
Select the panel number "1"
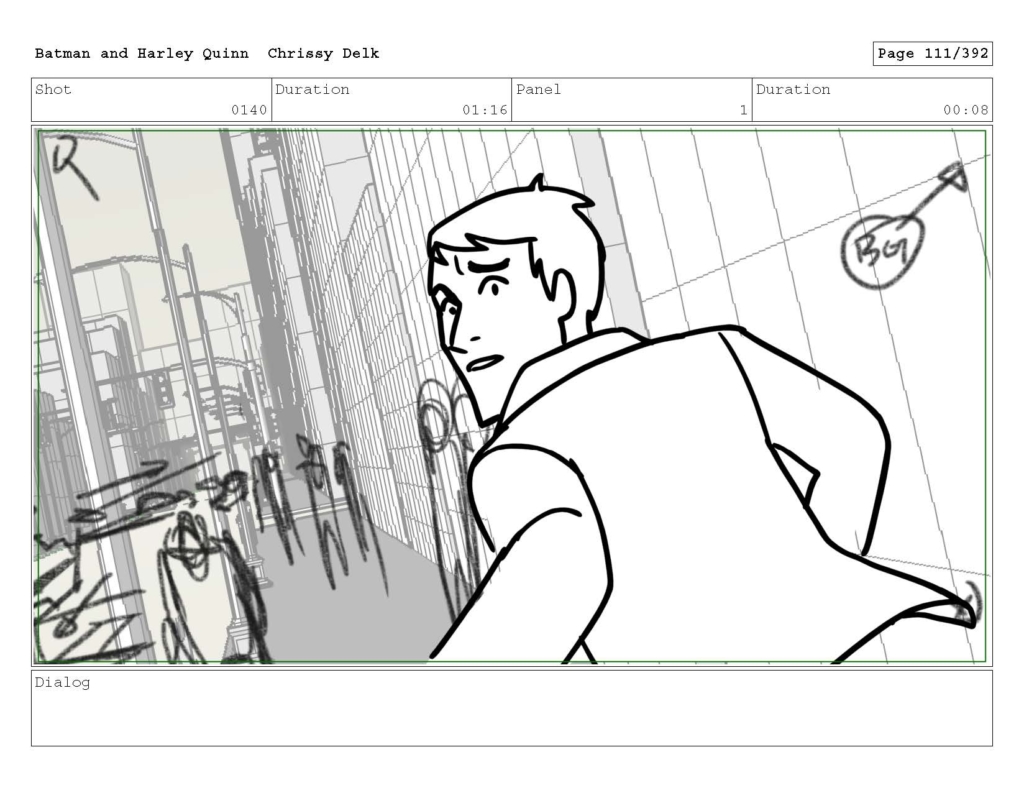[743, 110]
